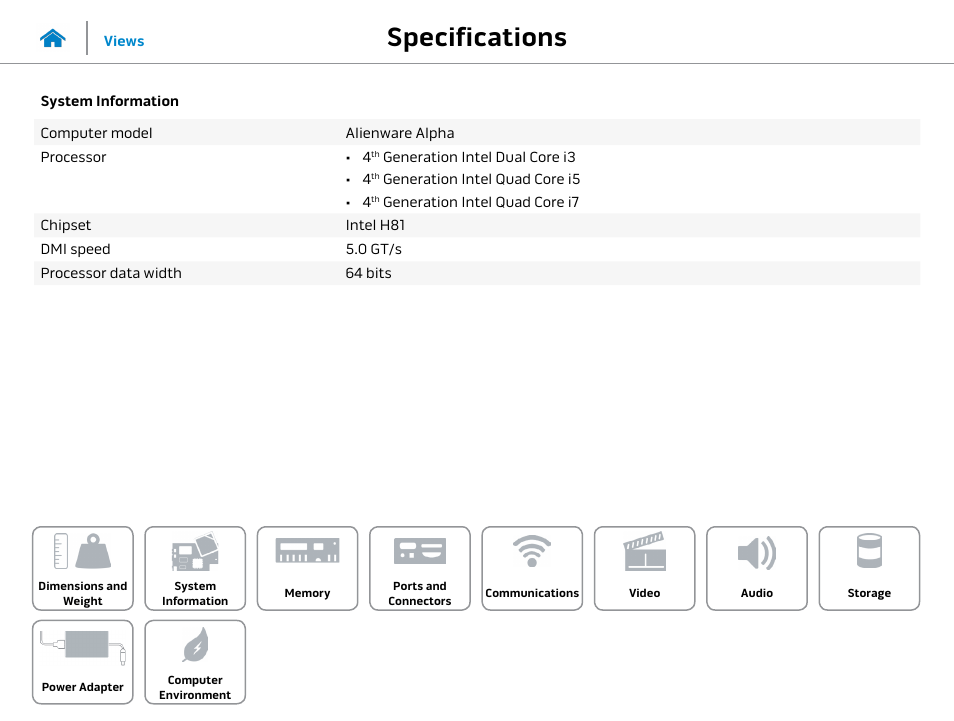
Task: Click the Processor row label
Action: pyautogui.click(x=74, y=157)
